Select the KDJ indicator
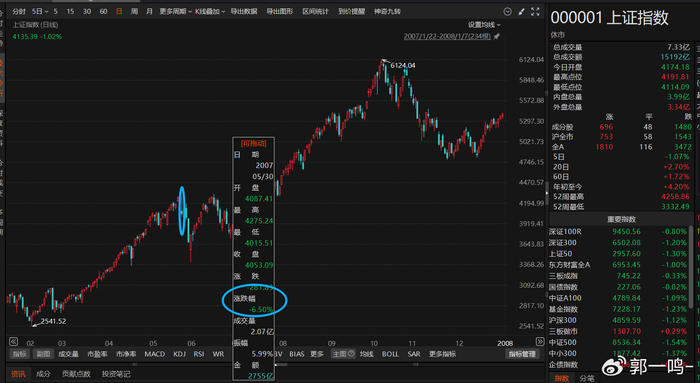Image resolution: width=700 pixels, height=383 pixels. (179, 354)
